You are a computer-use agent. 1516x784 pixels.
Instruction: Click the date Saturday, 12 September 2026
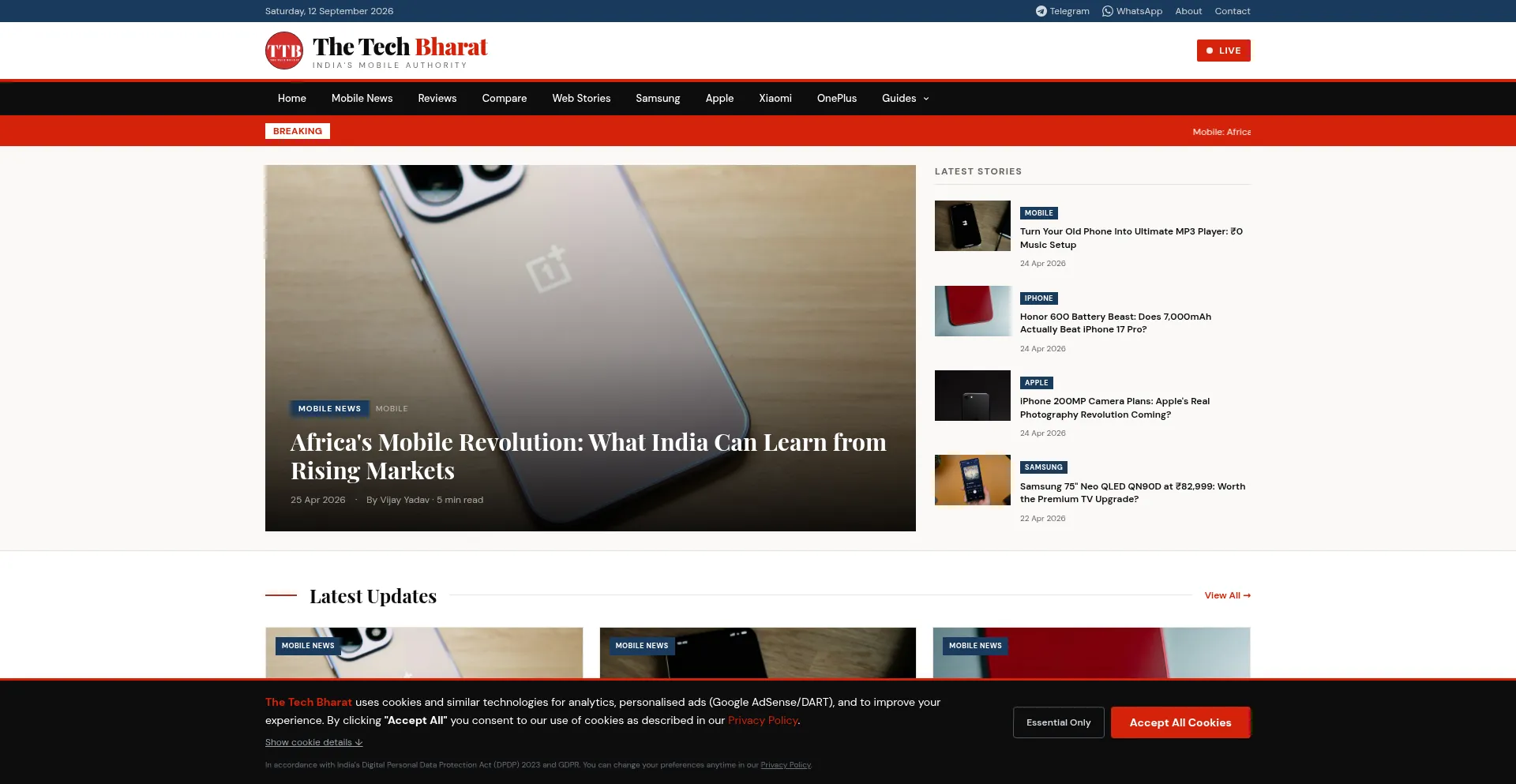coord(329,11)
